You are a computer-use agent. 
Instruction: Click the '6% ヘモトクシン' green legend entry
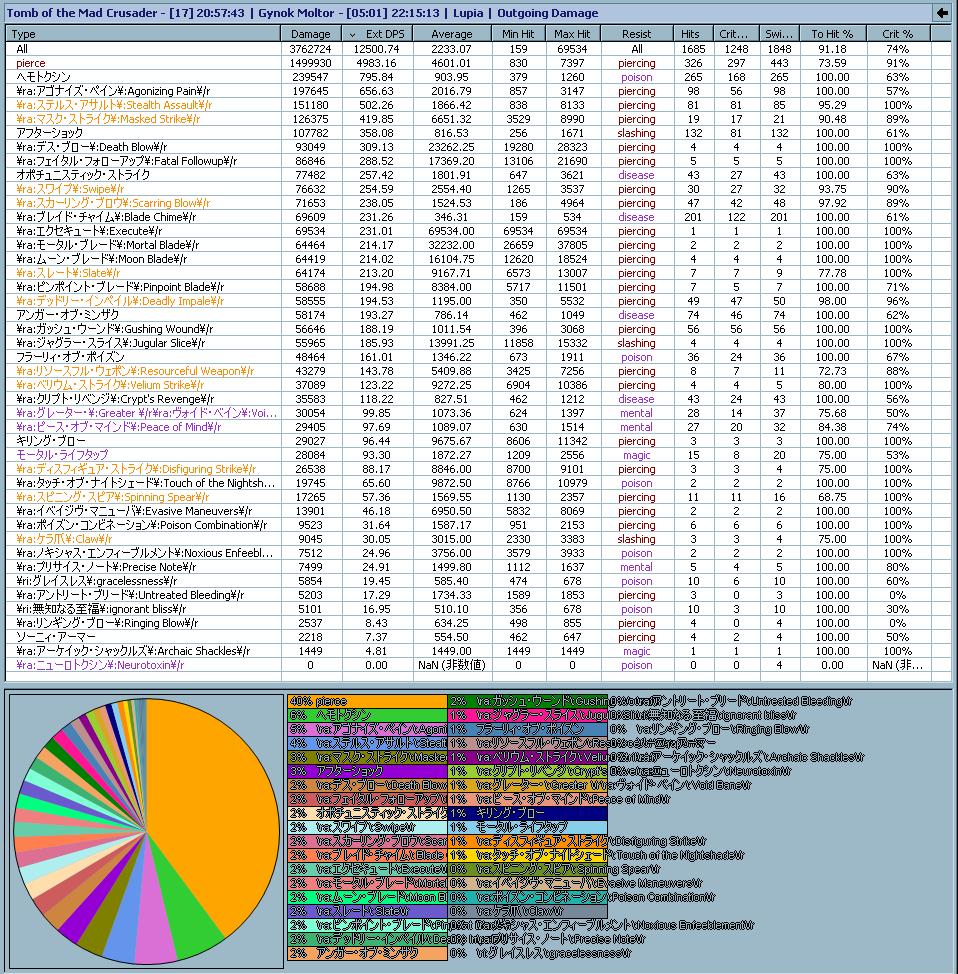coord(367,715)
